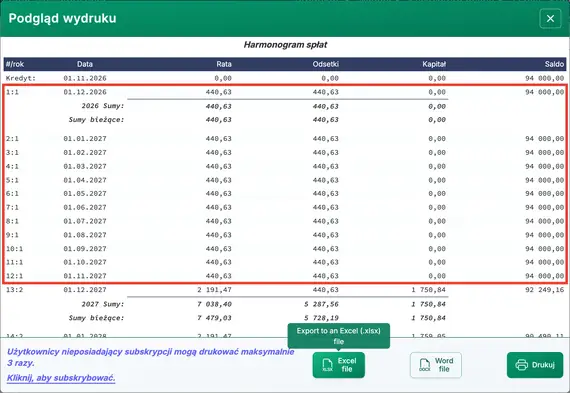Screen dimensions: 570x393
Task: Click saldo value 92 249,16
Action: [x=545, y=290]
